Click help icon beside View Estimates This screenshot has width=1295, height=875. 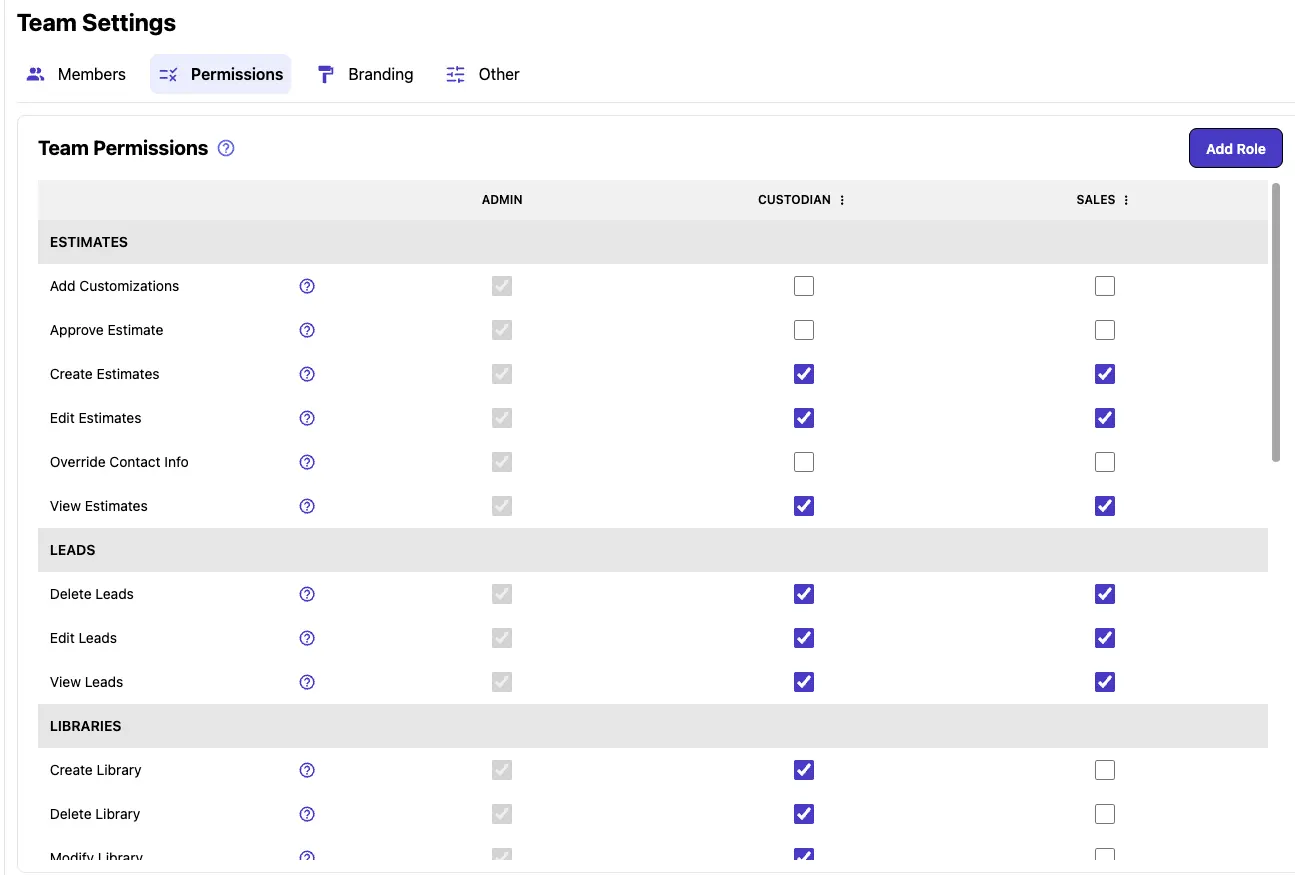coord(307,506)
